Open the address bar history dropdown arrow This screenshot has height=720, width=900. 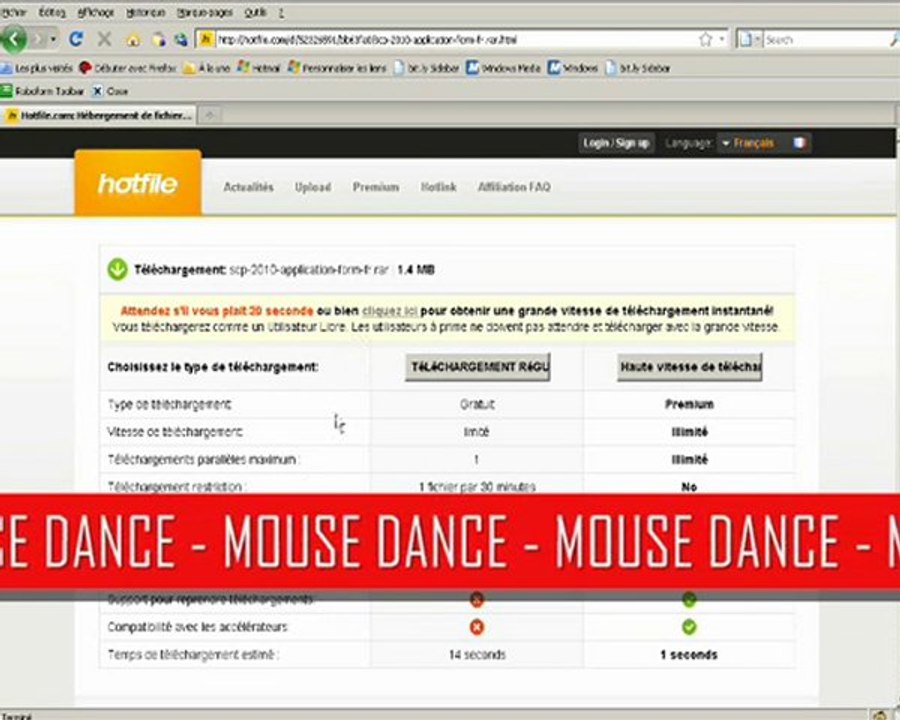(x=722, y=40)
